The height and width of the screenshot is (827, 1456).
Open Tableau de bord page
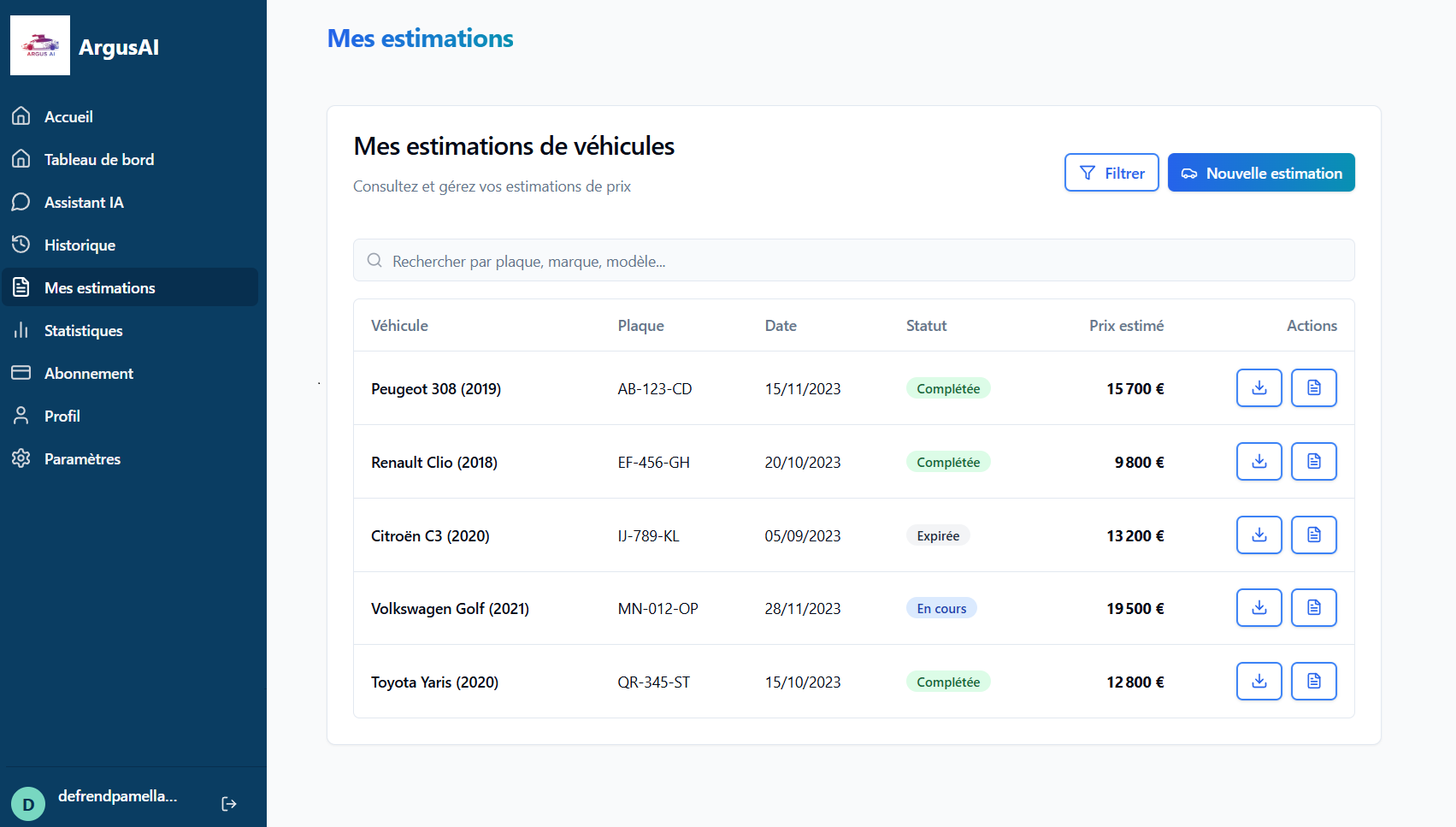pyautogui.click(x=130, y=159)
